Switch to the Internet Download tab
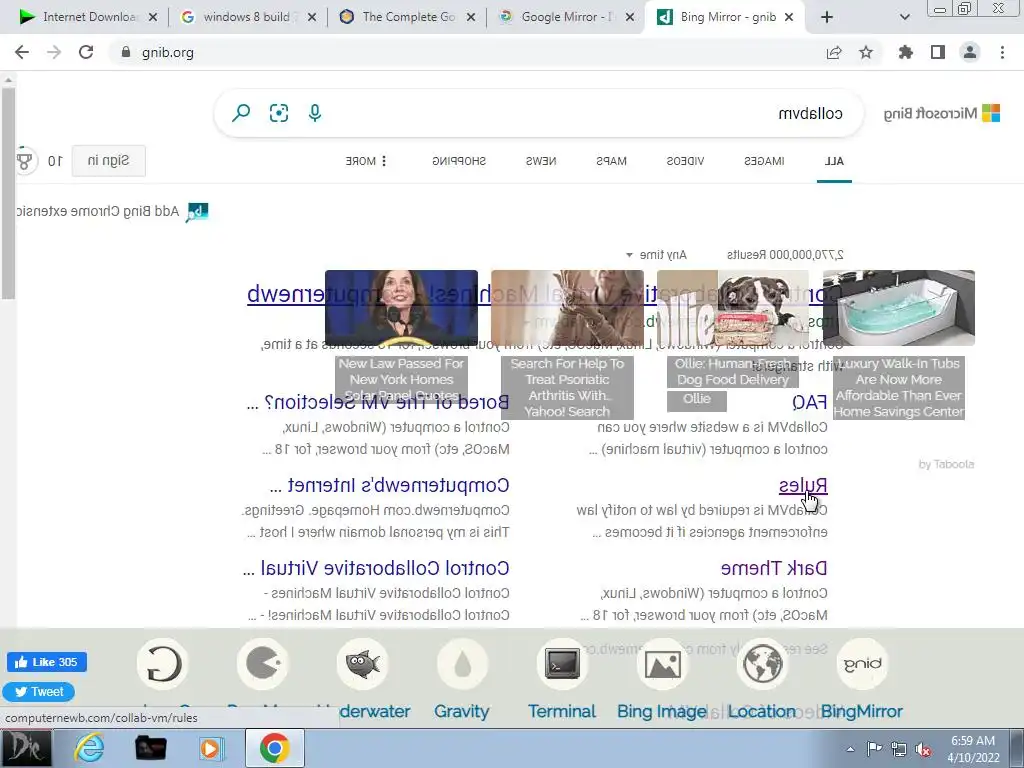This screenshot has height=768, width=1024. click(x=88, y=17)
